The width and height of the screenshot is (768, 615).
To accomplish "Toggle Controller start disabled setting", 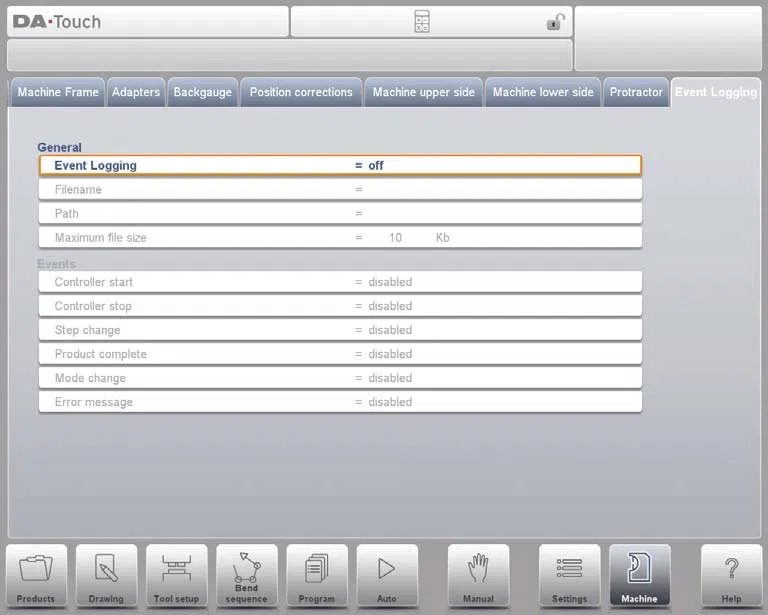I will (x=340, y=282).
